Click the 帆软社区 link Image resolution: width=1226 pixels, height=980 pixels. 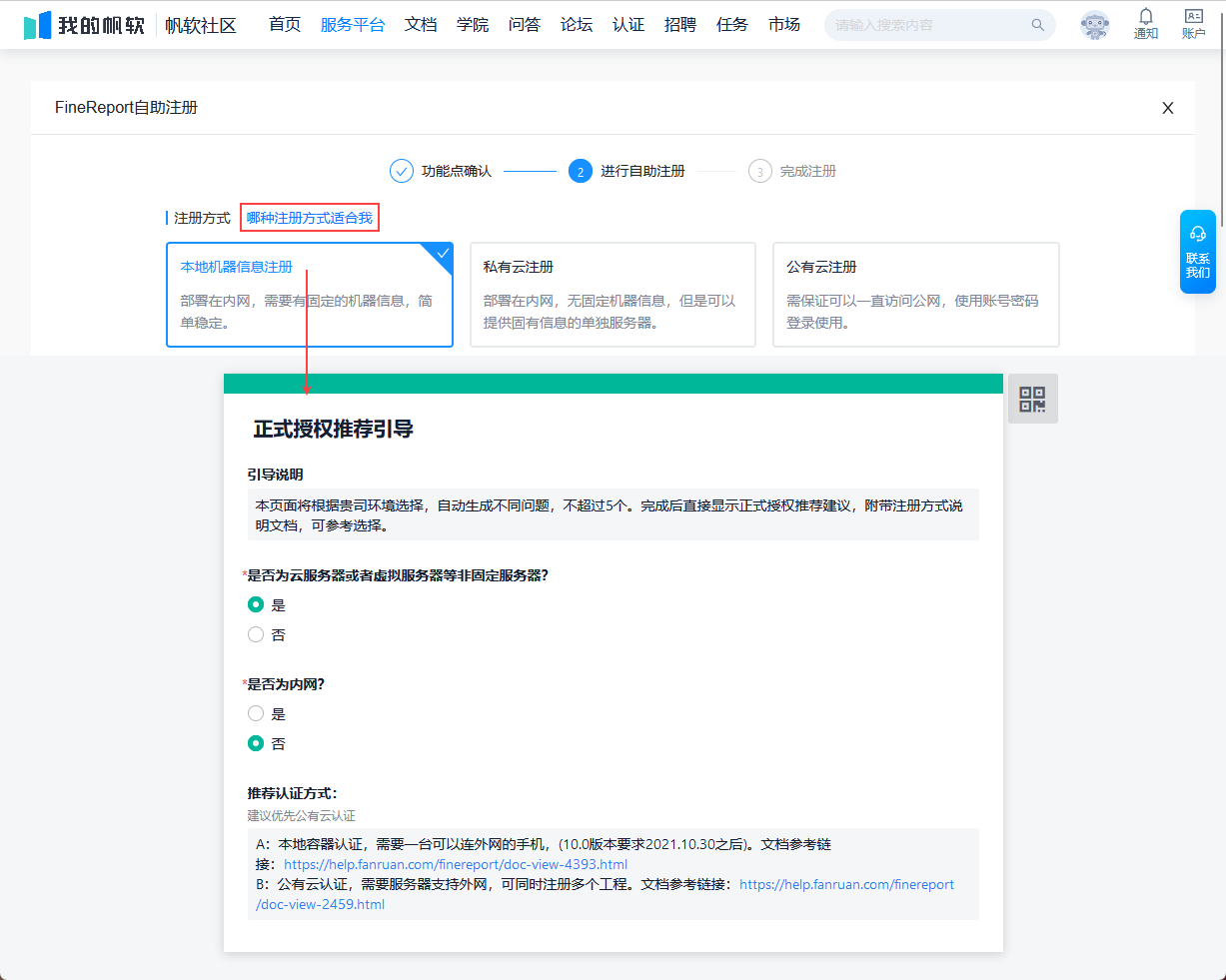[201, 26]
